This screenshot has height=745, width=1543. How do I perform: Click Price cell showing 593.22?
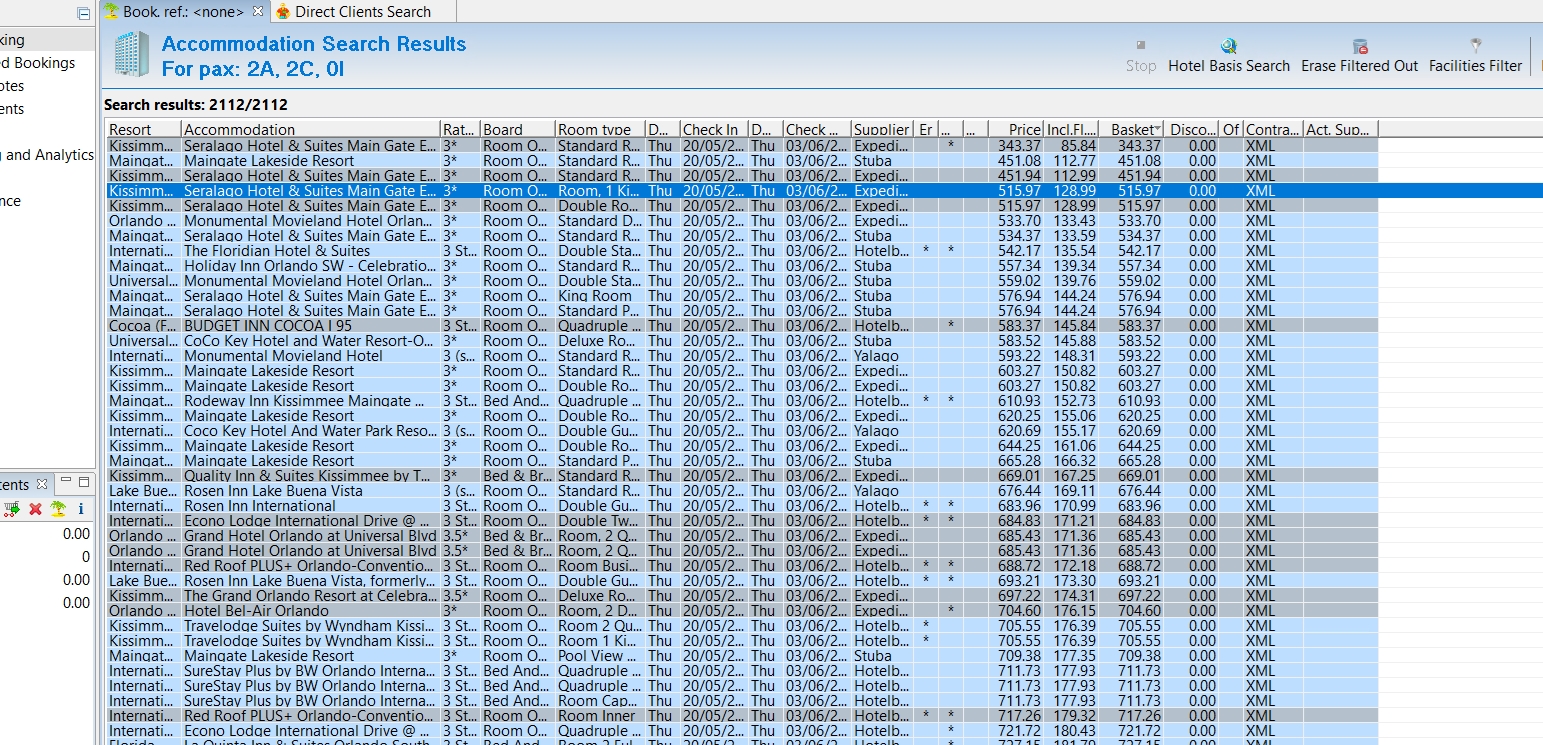tap(1016, 355)
